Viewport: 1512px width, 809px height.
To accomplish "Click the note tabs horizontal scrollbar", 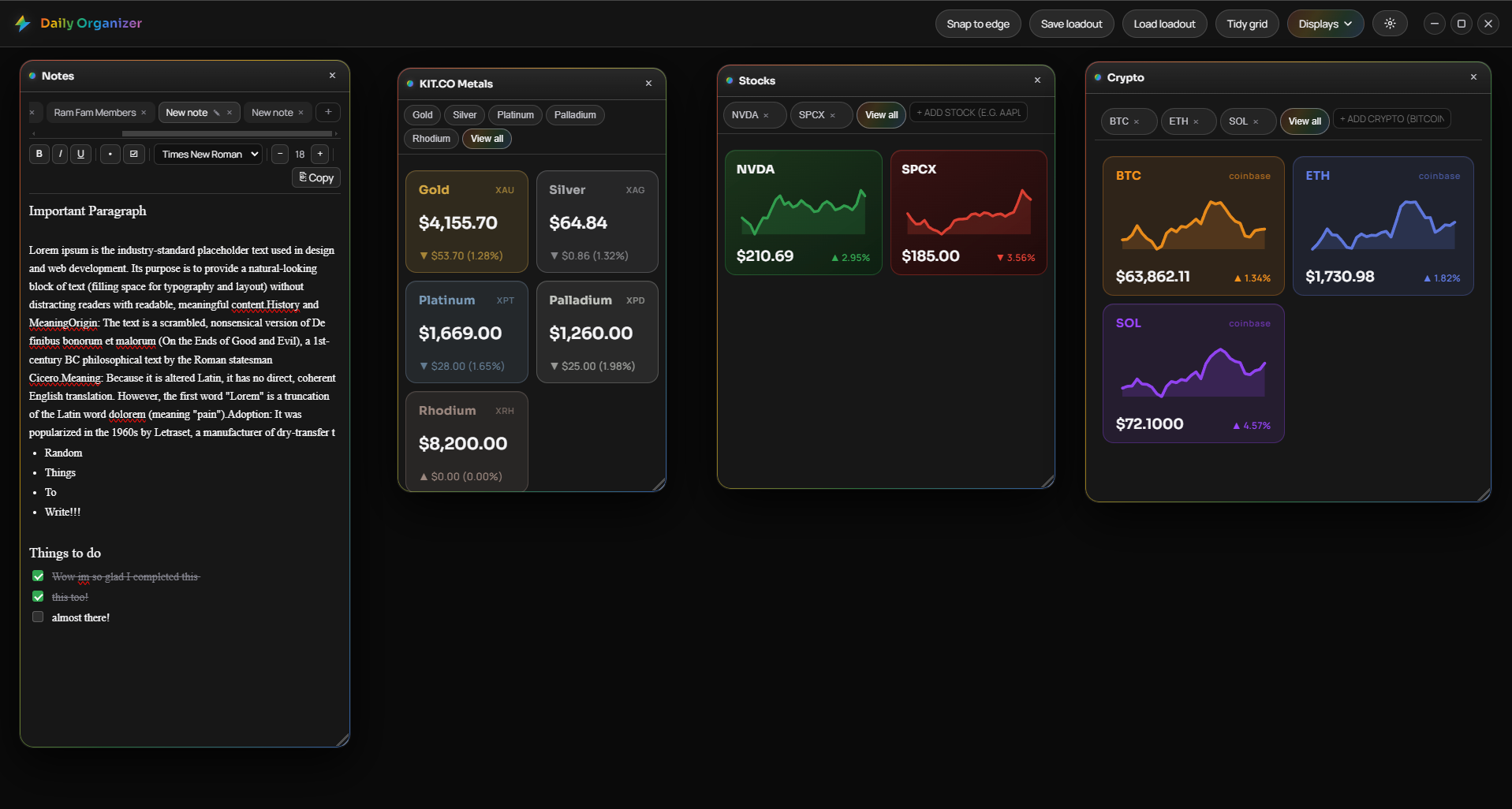I will click(x=227, y=133).
